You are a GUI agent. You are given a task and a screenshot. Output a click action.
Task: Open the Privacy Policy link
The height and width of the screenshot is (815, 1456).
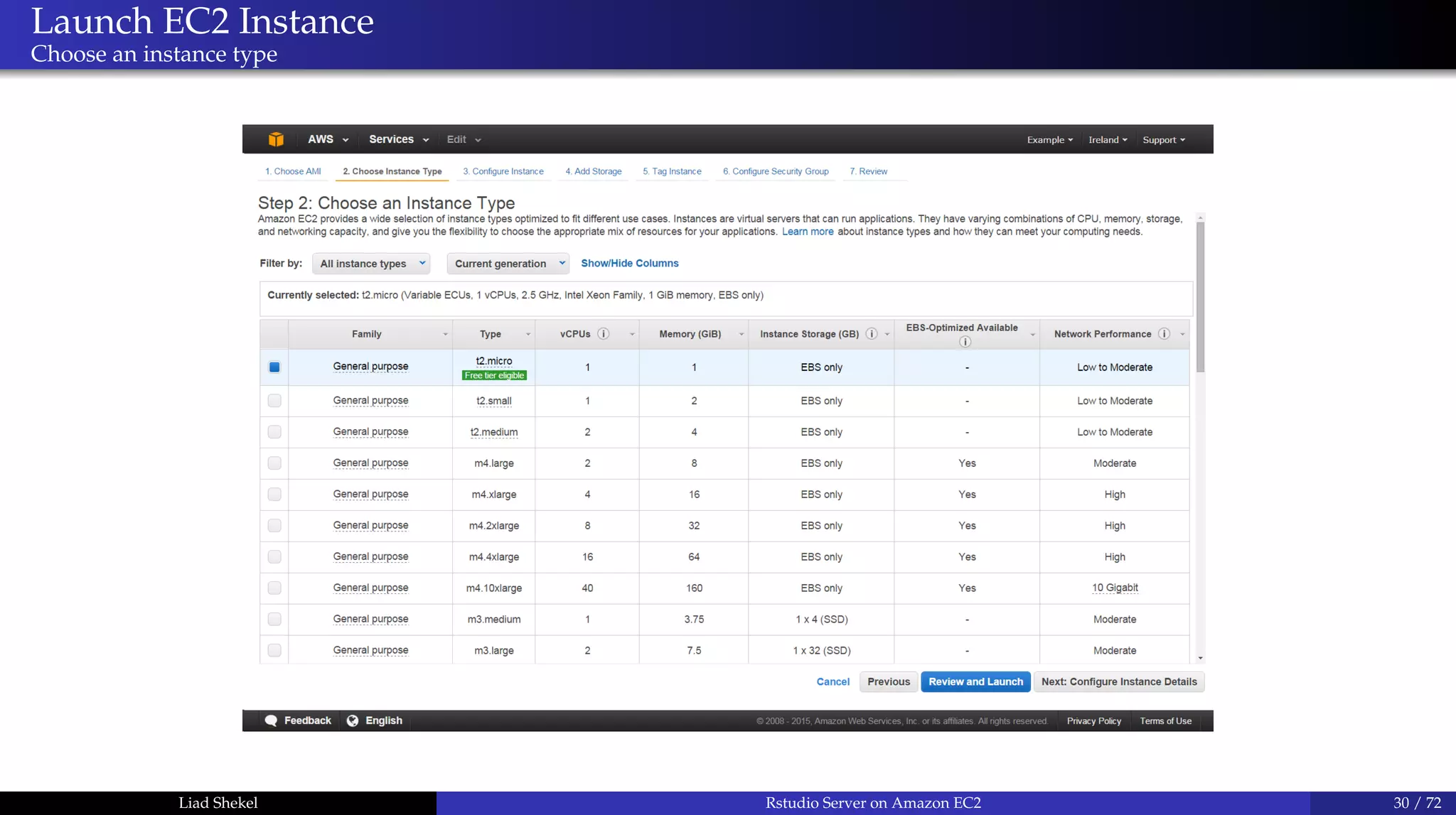1093,721
